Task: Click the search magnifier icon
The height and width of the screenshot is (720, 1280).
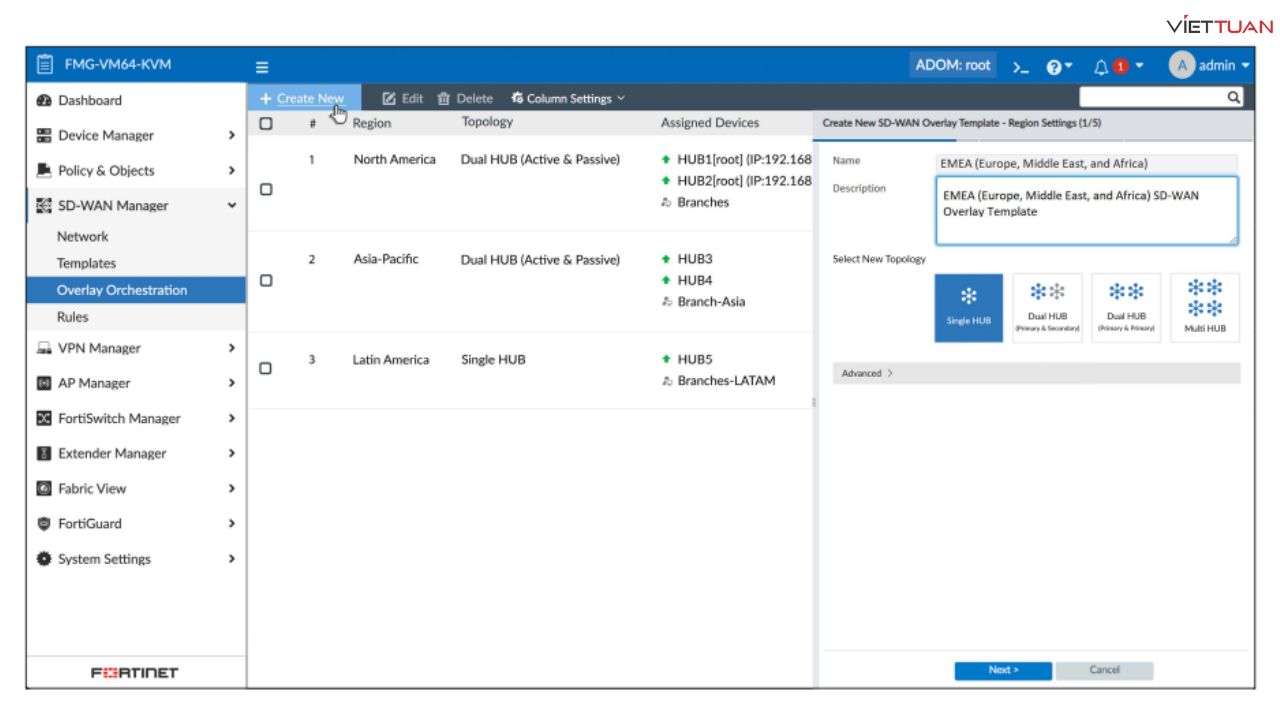Action: point(1234,98)
